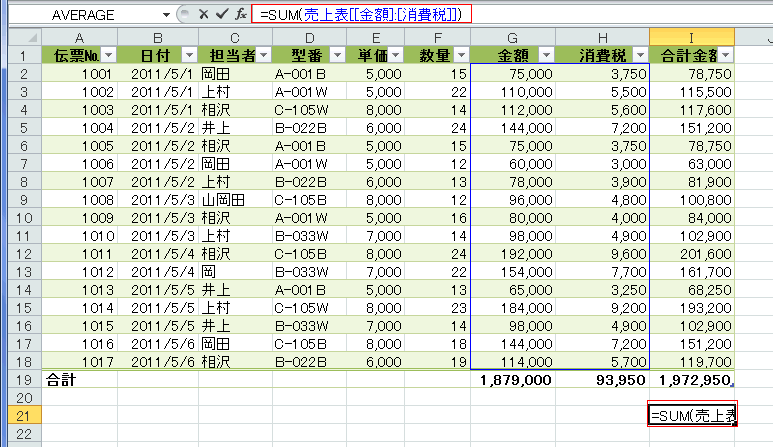This screenshot has height=447, width=773.
Task: Expand the Name Box dropdown arrow
Action: (x=165, y=15)
